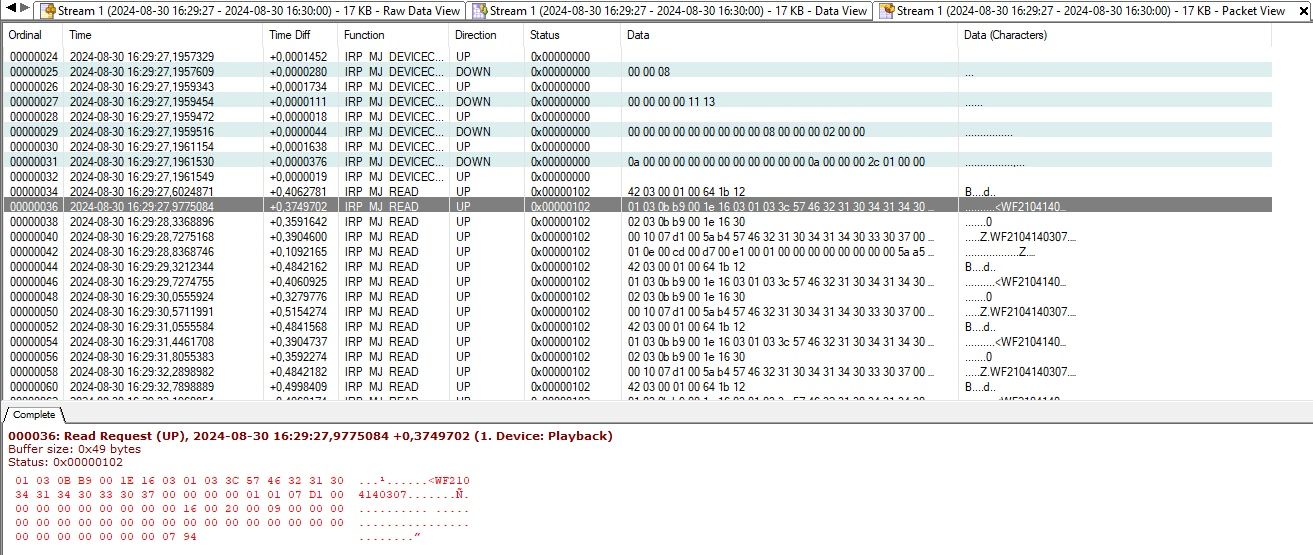Select packet row 00000034

[638, 192]
